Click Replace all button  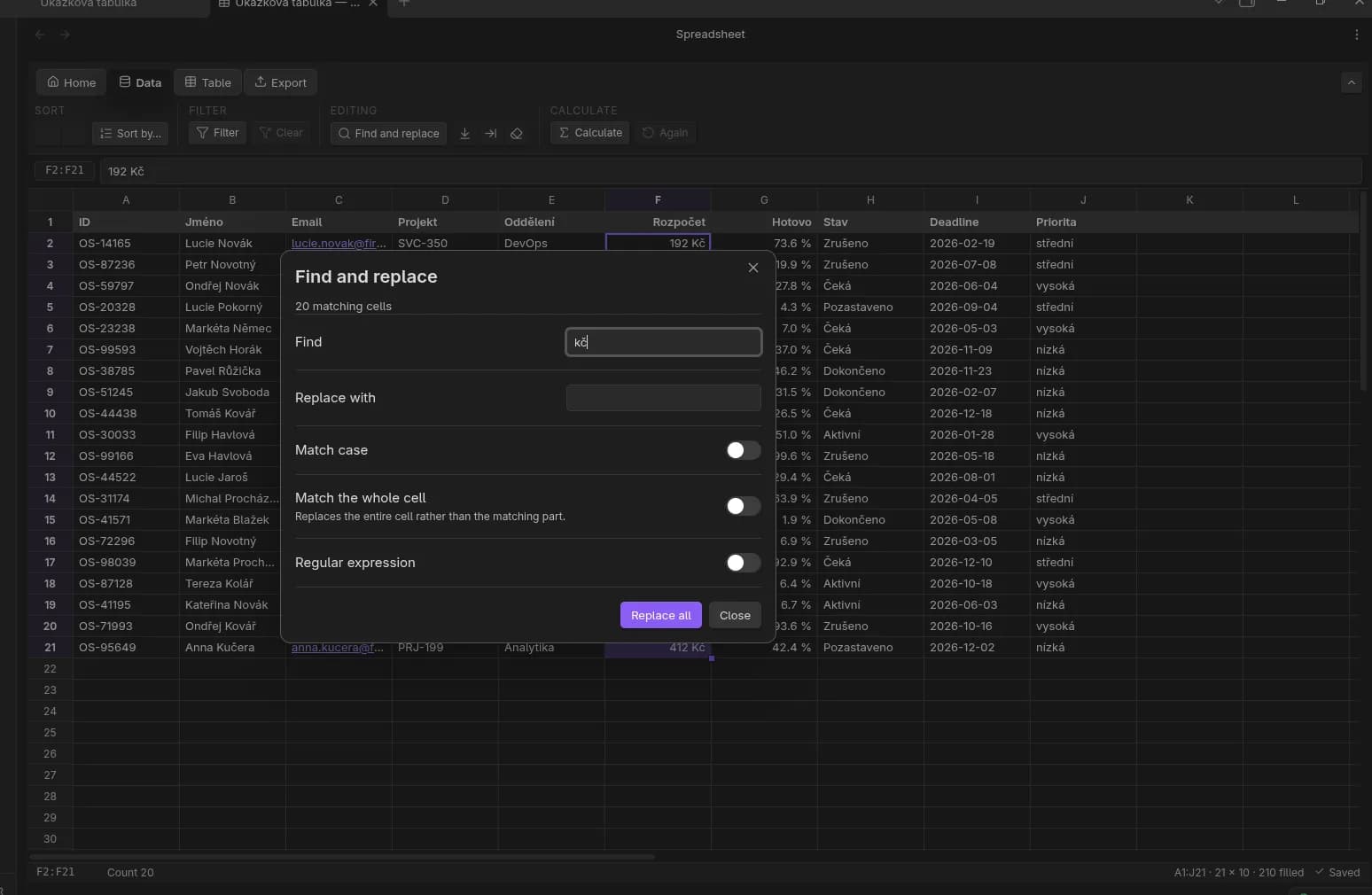pyautogui.click(x=661, y=615)
